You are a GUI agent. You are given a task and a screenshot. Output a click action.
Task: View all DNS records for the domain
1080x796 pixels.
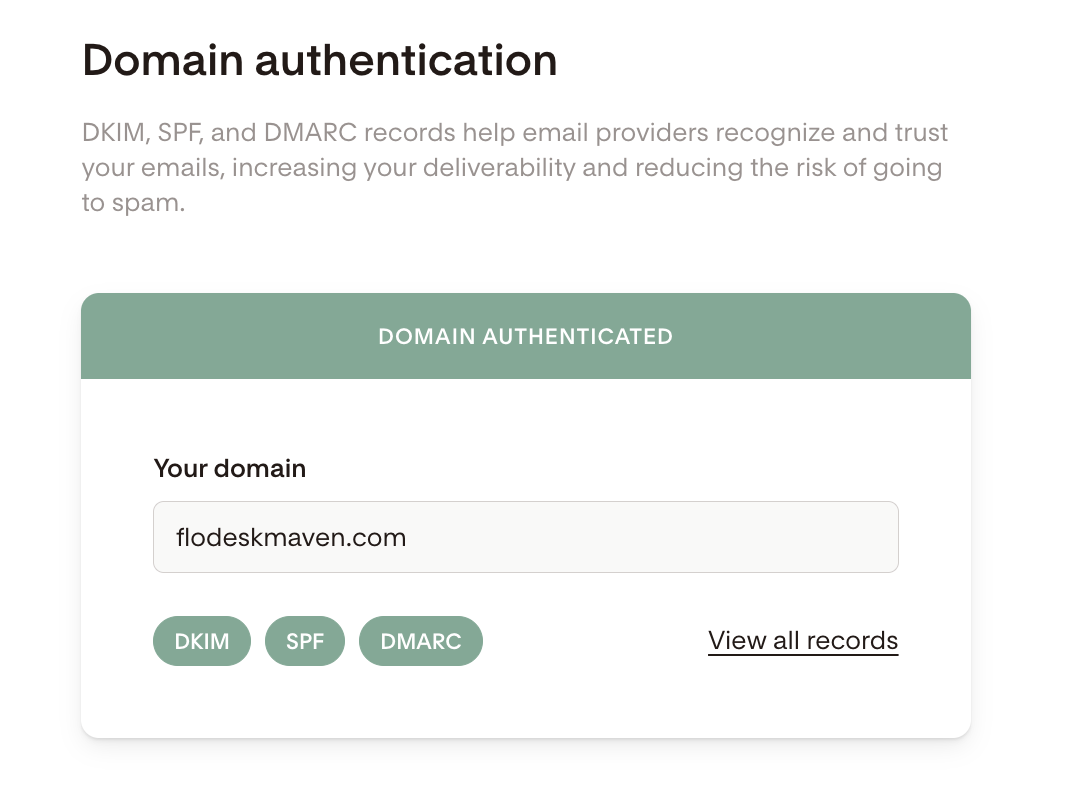click(803, 640)
